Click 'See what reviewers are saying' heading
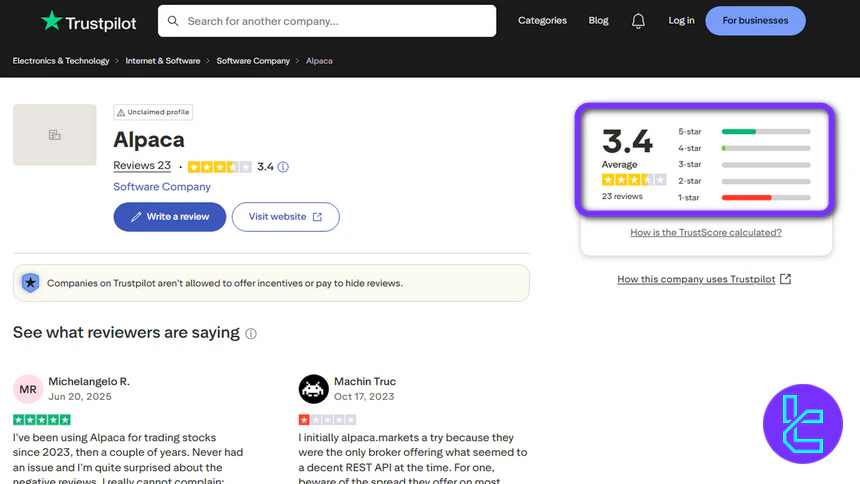The height and width of the screenshot is (484, 860). click(x=126, y=333)
